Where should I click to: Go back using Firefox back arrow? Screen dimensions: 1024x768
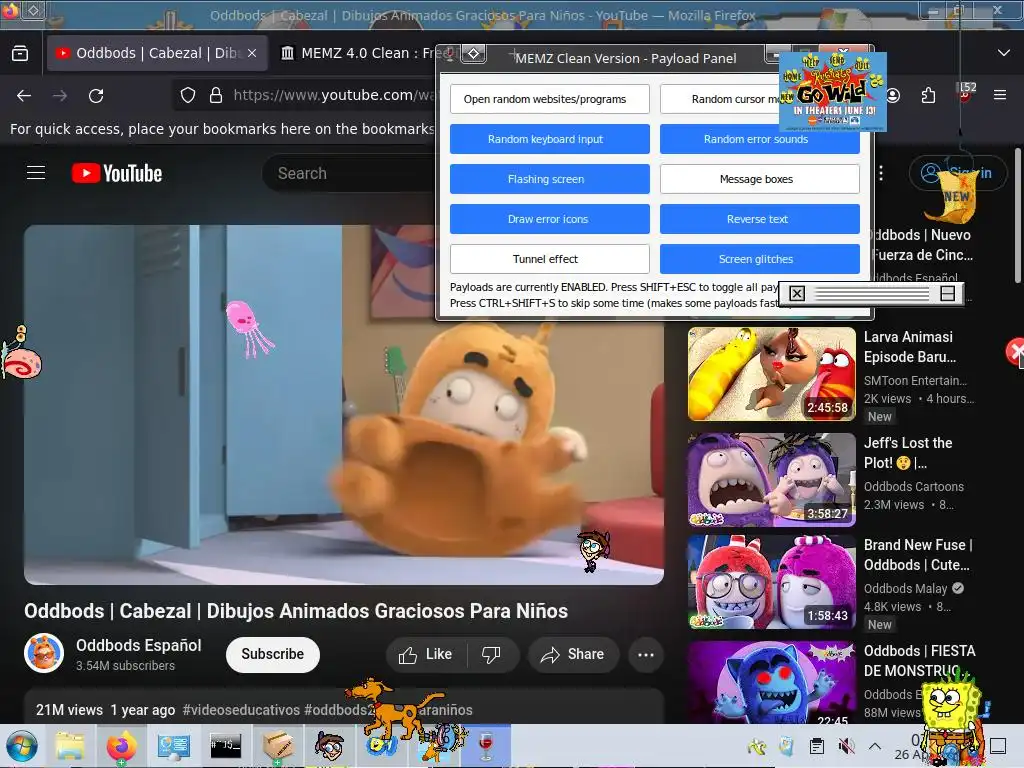pos(24,96)
